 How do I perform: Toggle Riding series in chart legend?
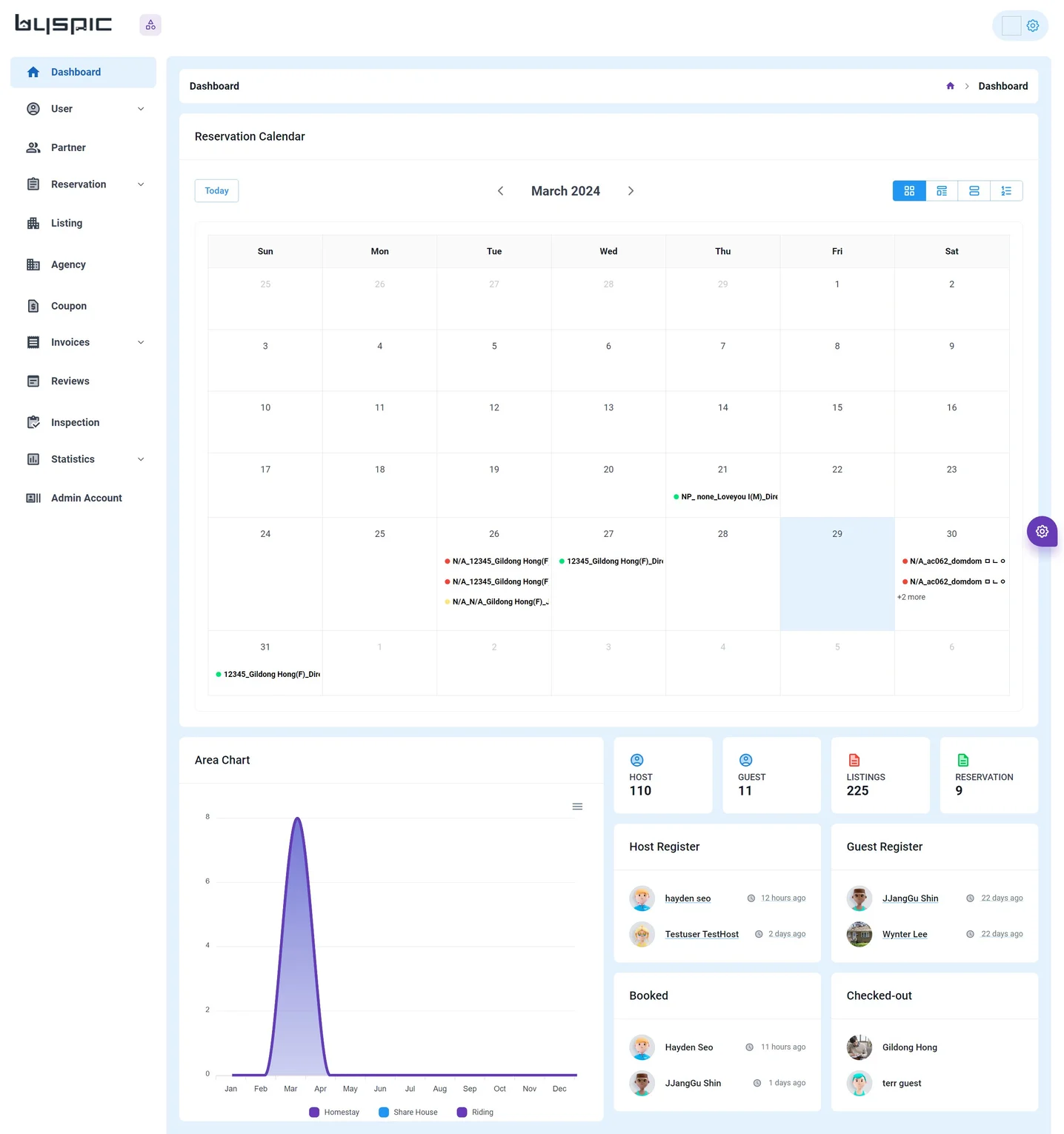coord(475,1112)
